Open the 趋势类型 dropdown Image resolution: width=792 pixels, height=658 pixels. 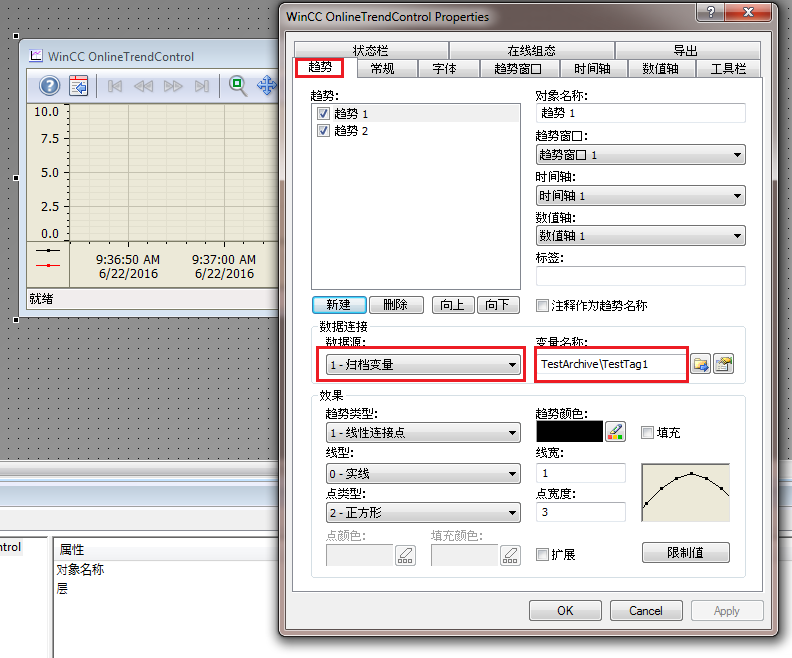(423, 433)
